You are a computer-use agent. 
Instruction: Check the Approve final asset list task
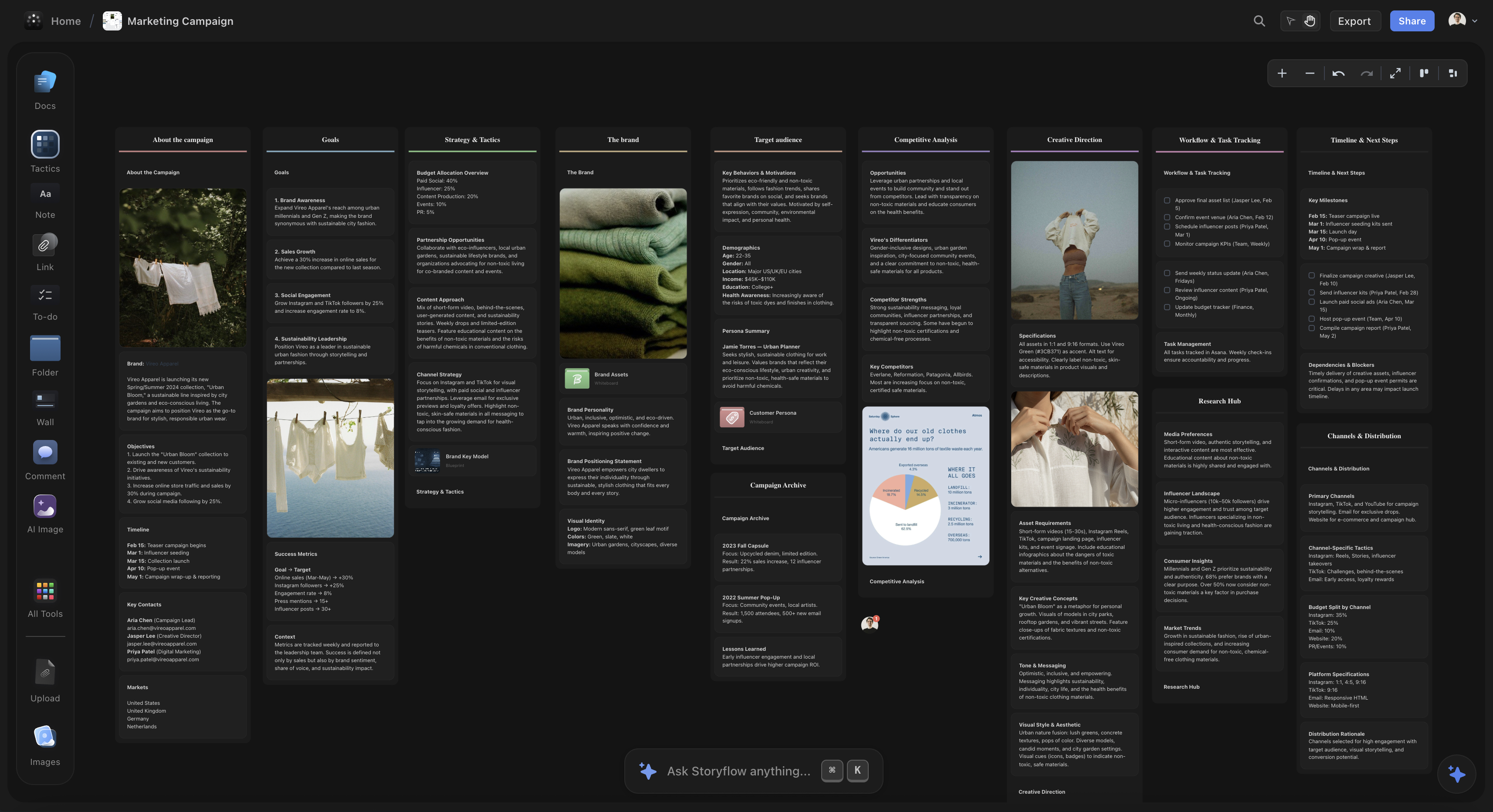coord(1167,200)
